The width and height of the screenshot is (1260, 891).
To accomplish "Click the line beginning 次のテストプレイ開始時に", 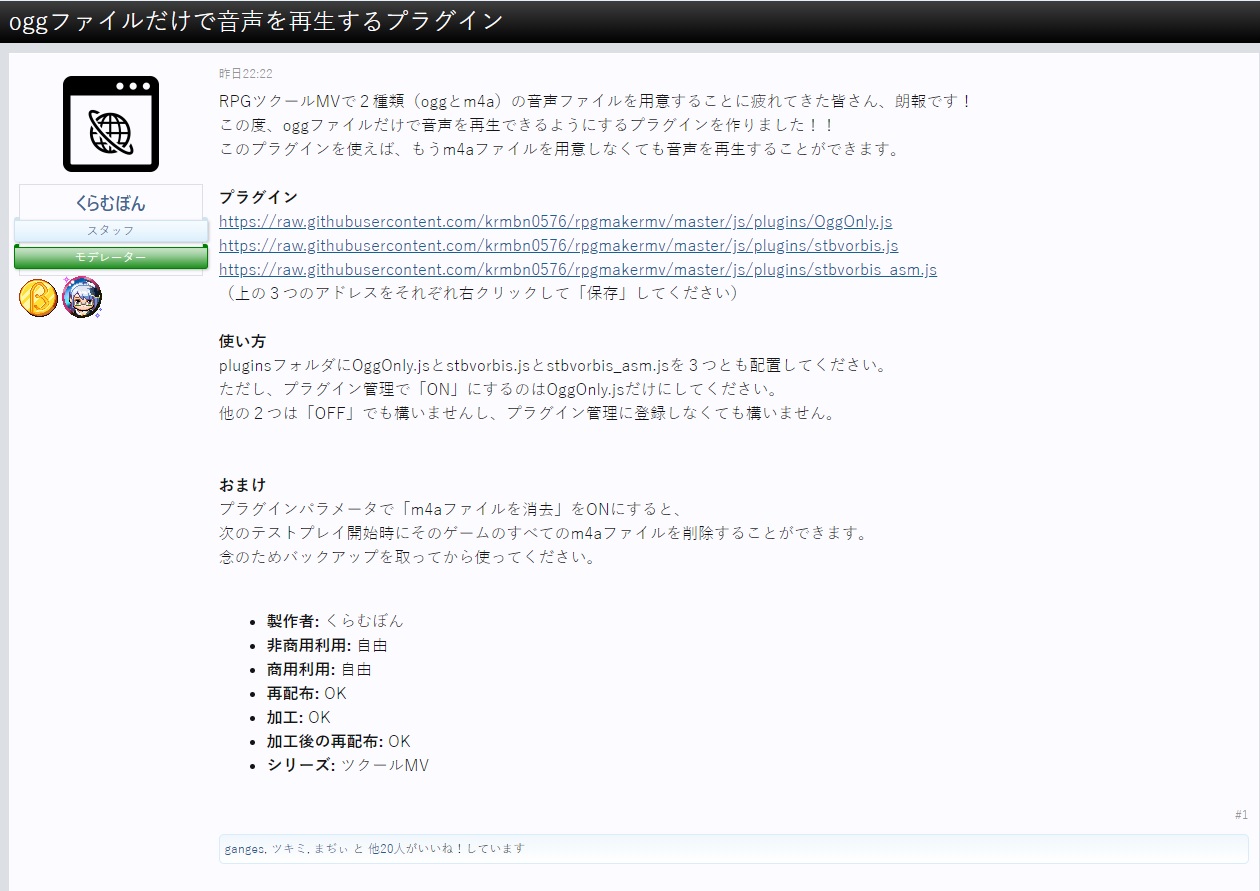I will 544,533.
